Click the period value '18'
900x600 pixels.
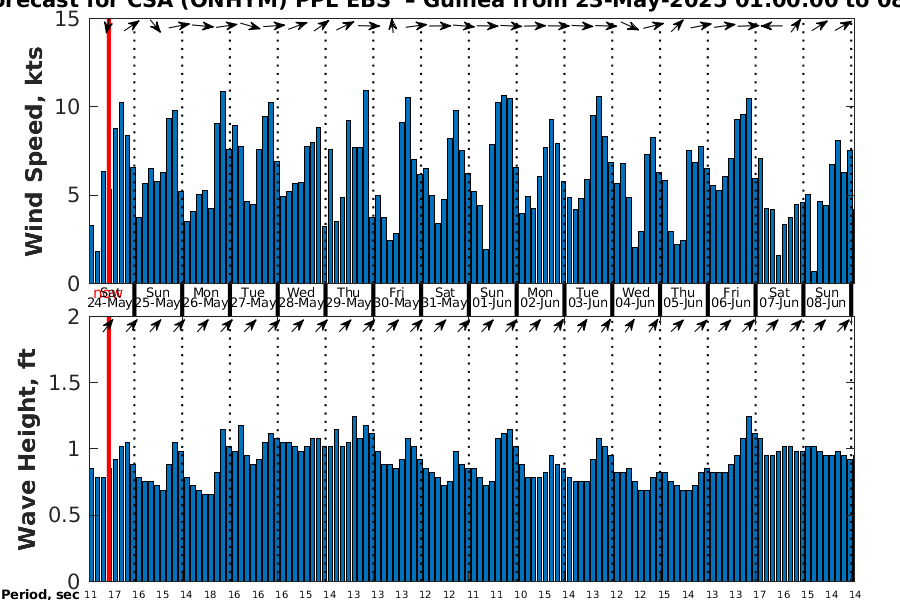pos(210,595)
